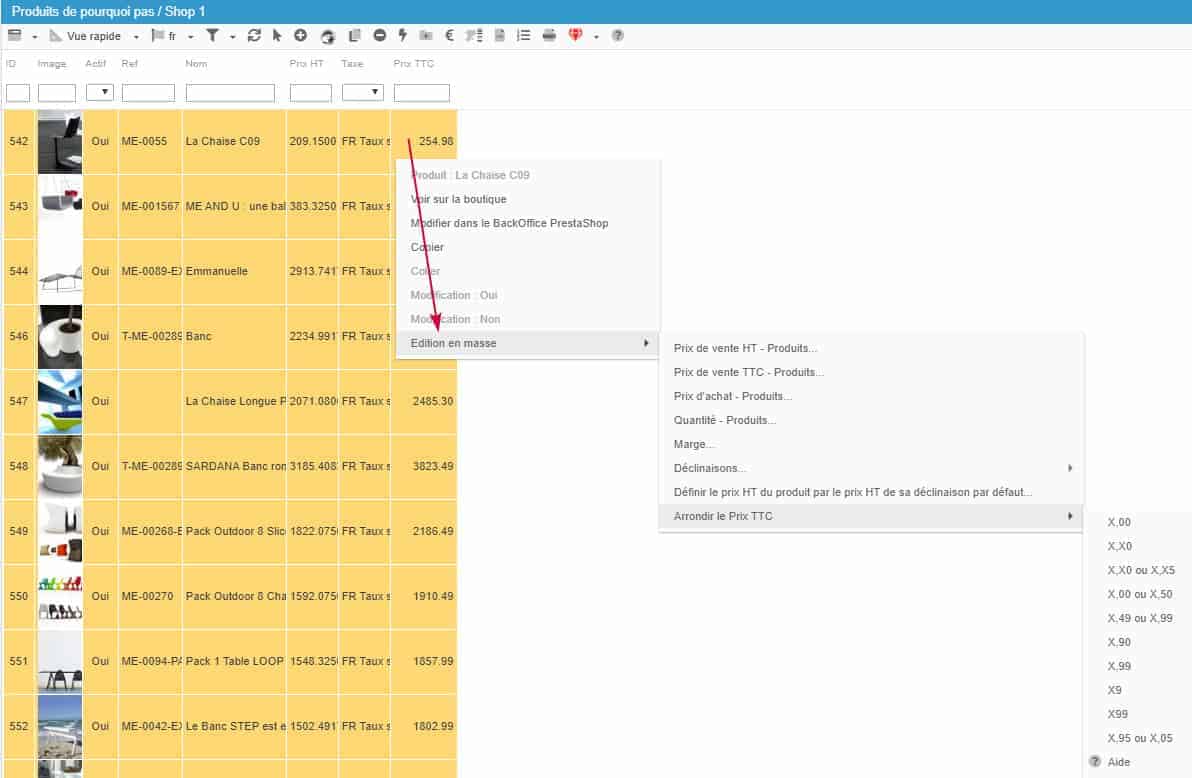Click the selection cursor icon
The width and height of the screenshot is (1192, 778).
point(277,36)
